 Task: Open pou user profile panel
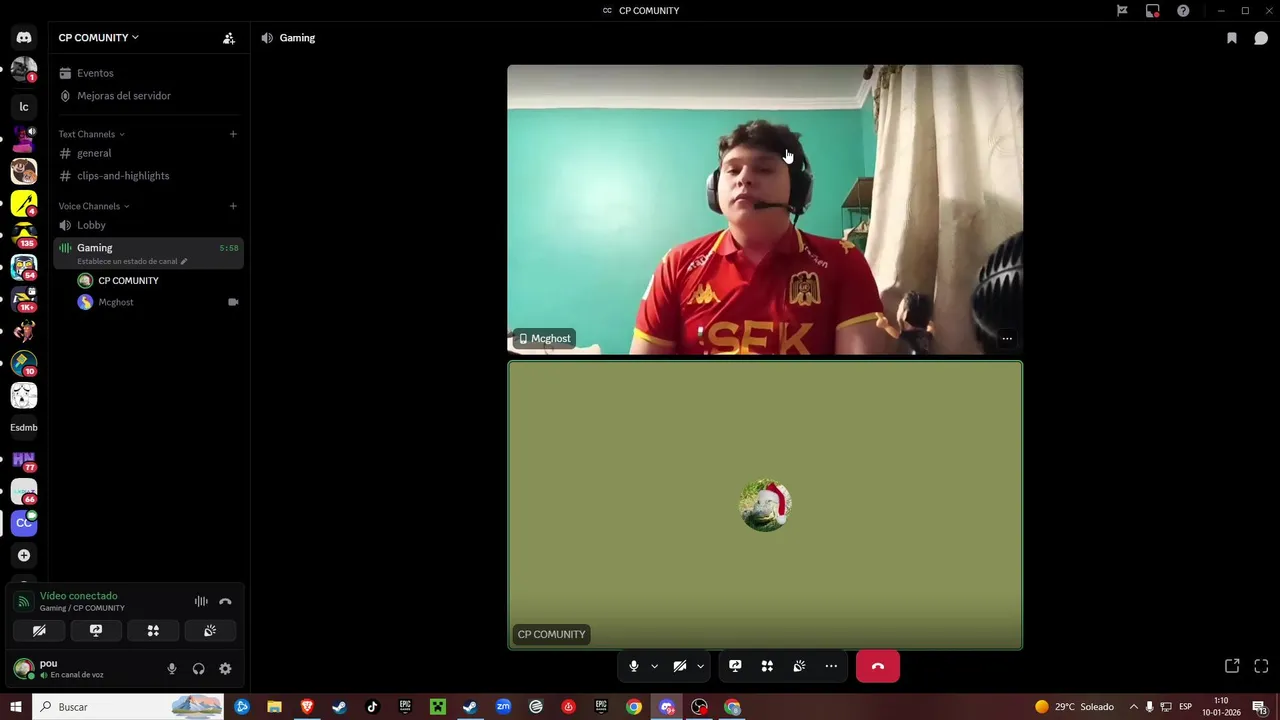click(x=85, y=669)
